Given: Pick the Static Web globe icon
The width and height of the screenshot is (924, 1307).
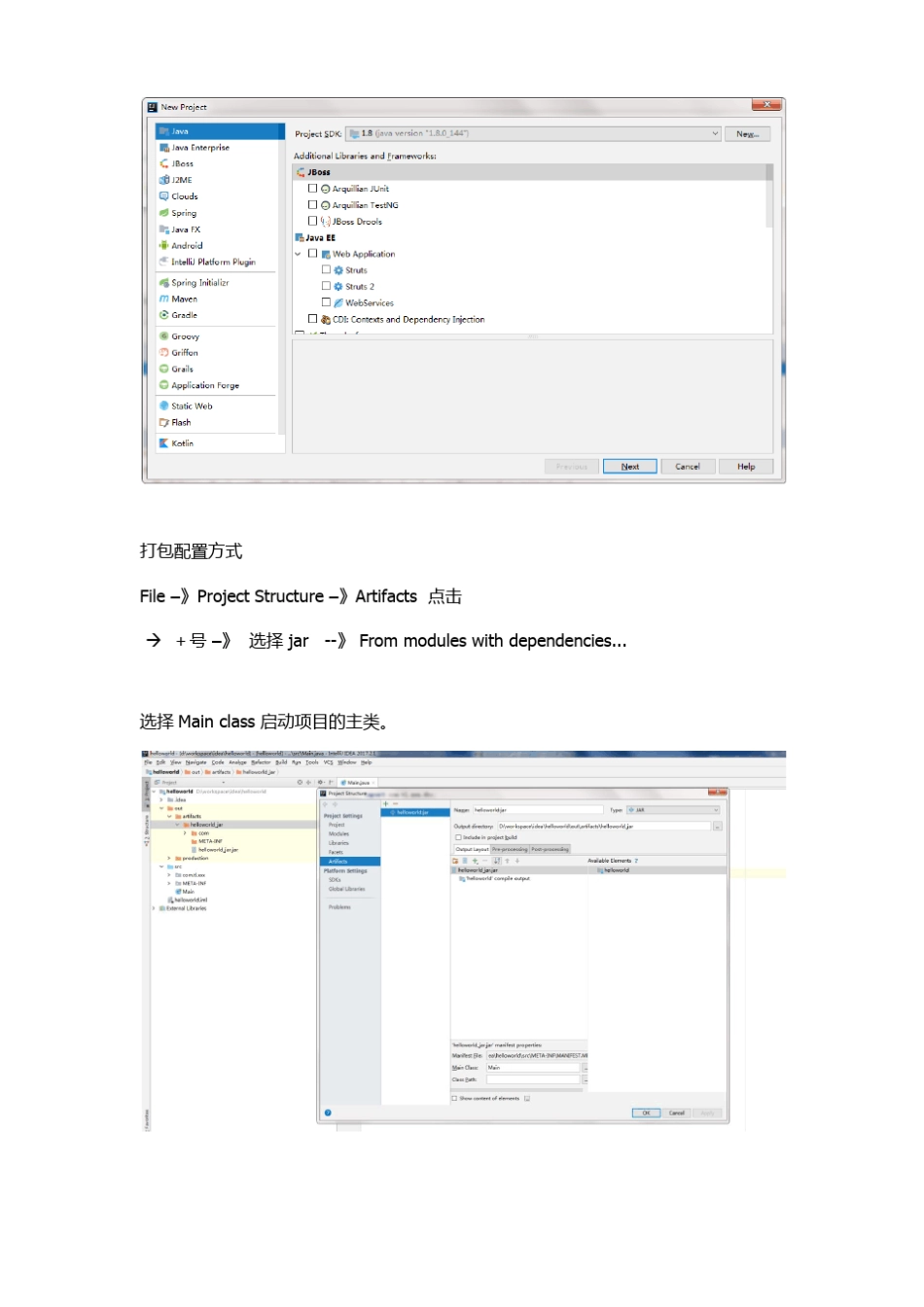Looking at the screenshot, I should (x=164, y=406).
